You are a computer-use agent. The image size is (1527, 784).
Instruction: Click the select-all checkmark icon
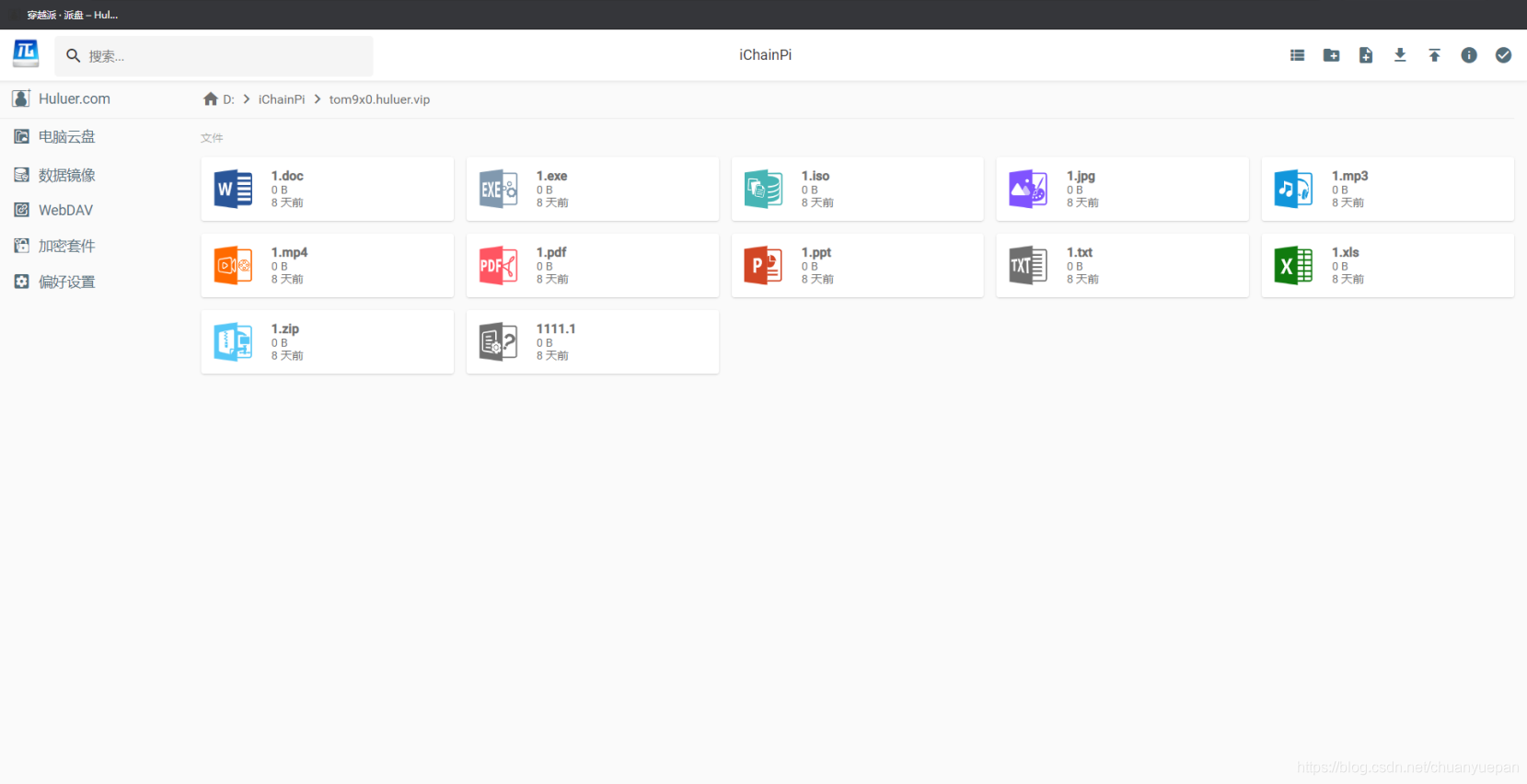coord(1503,55)
